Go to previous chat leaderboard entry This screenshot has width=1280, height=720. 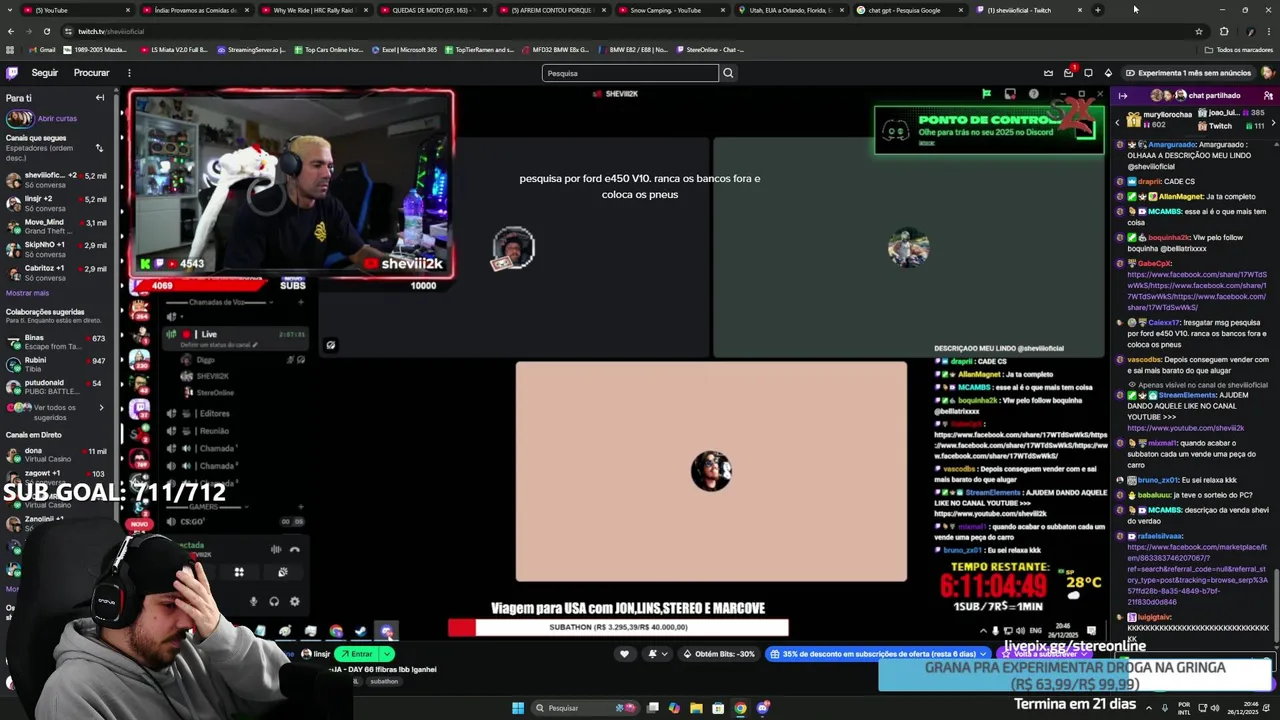point(1118,122)
